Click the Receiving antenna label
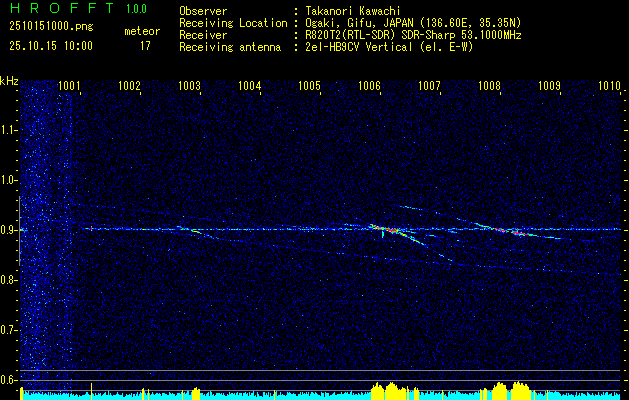Viewport: 629px width, 400px height. (230, 47)
